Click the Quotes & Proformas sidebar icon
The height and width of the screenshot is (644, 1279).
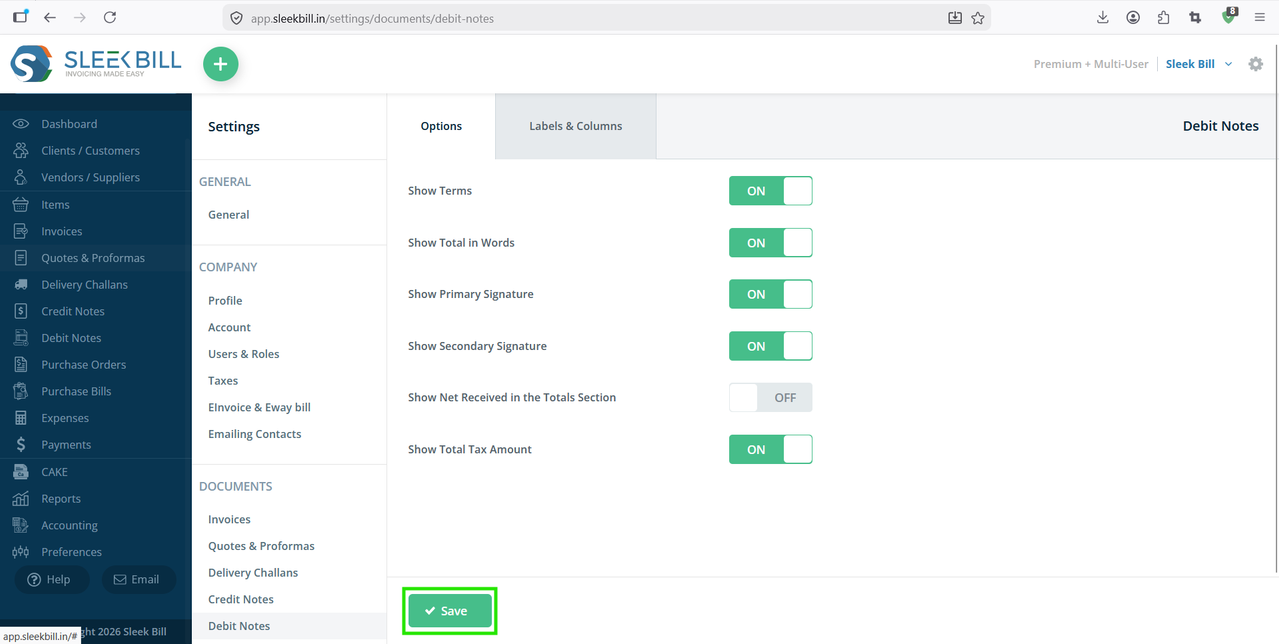[x=21, y=258]
